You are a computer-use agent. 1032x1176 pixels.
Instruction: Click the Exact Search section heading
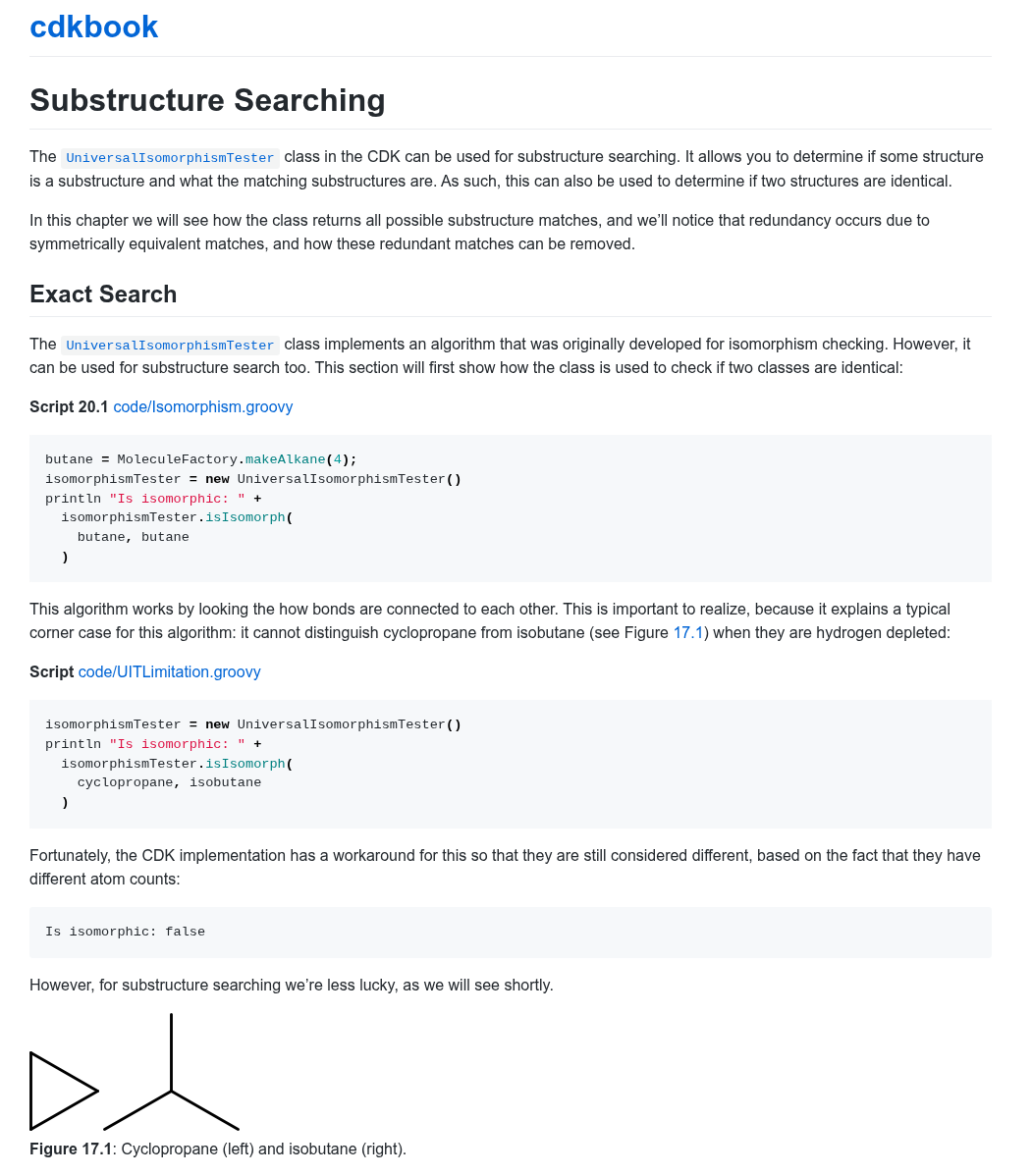pyautogui.click(x=103, y=294)
